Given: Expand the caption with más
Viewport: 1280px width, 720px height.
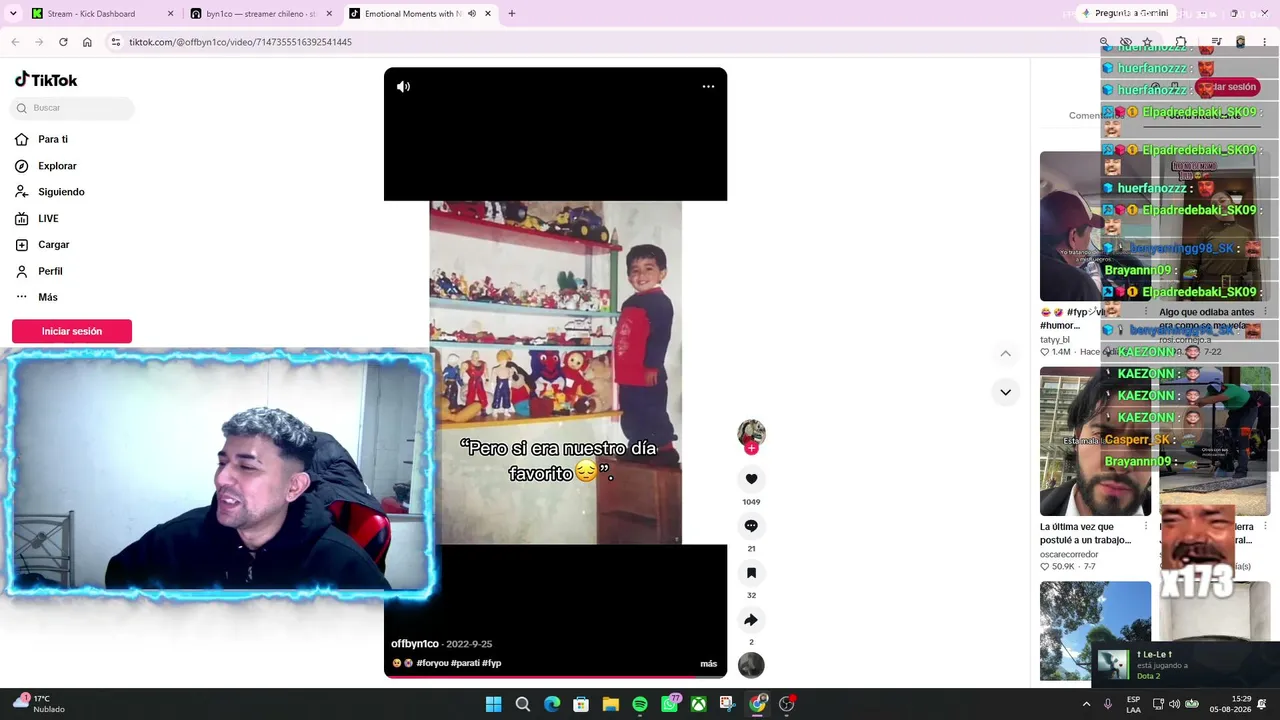Looking at the screenshot, I should point(708,664).
